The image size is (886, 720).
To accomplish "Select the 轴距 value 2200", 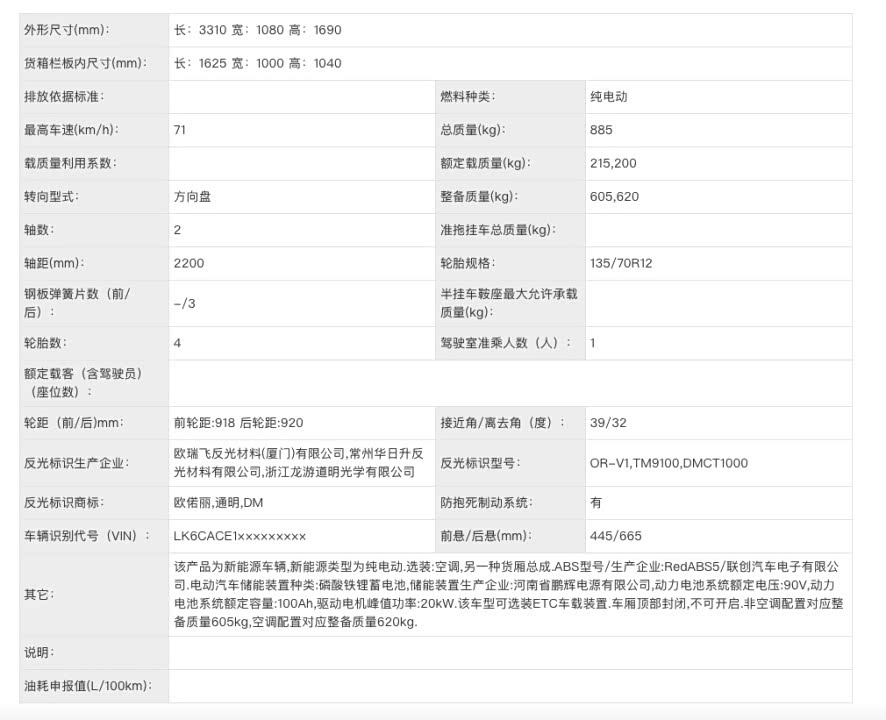I will pos(189,263).
